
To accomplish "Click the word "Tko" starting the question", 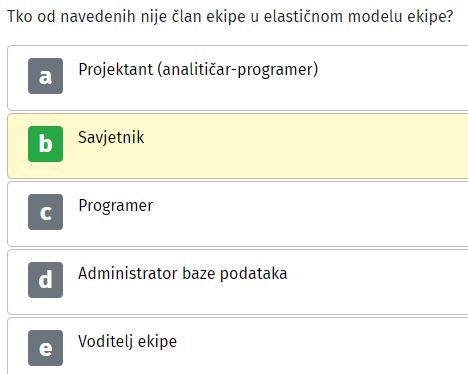I will [20, 16].
